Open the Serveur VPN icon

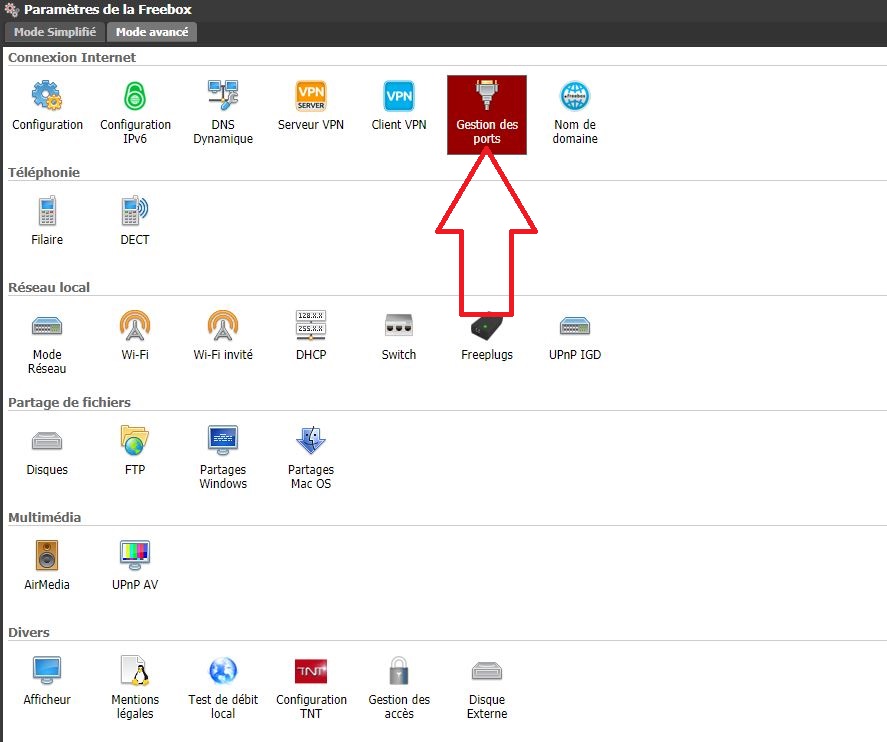(311, 106)
